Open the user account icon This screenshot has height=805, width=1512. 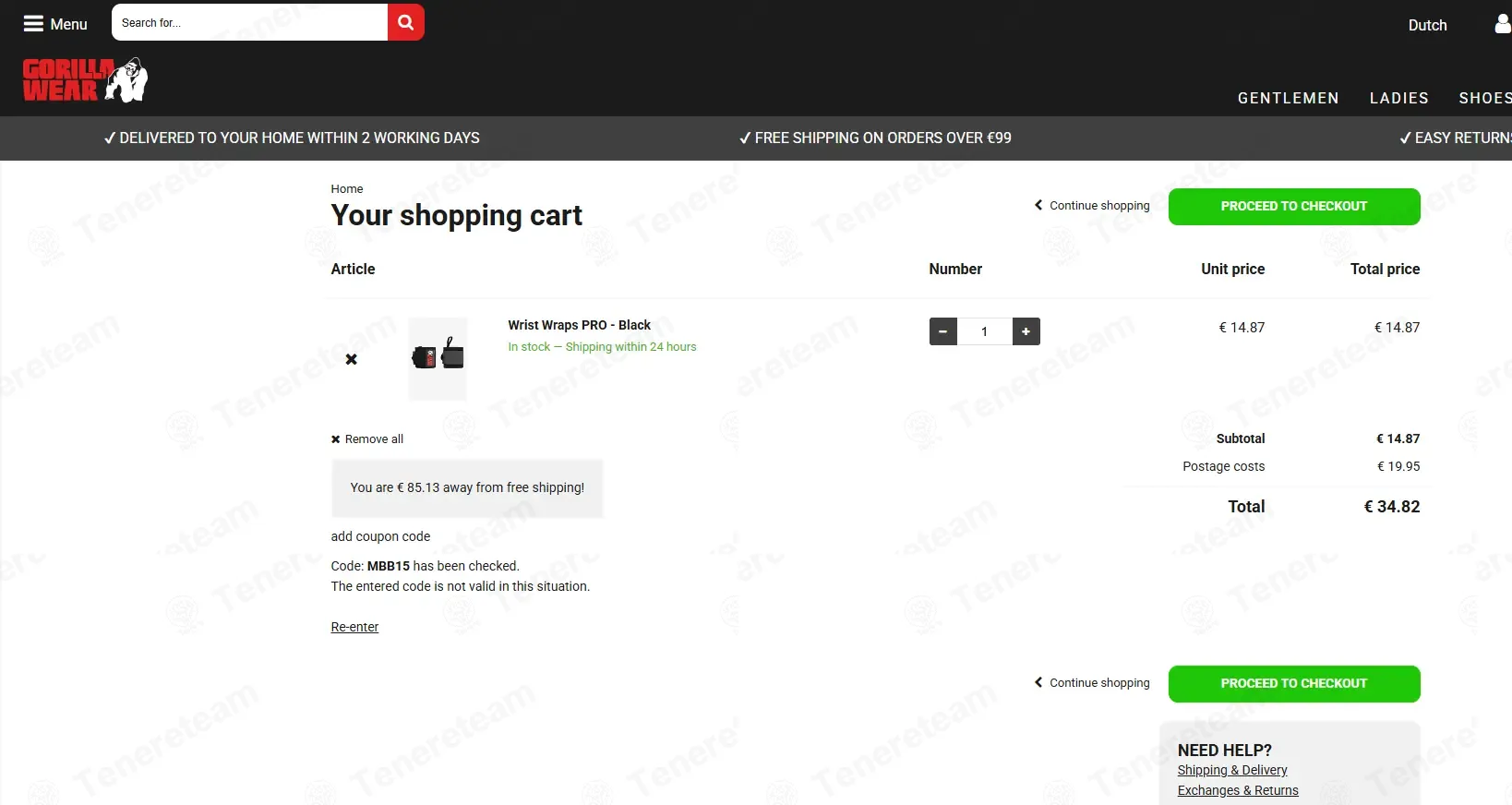1503,24
